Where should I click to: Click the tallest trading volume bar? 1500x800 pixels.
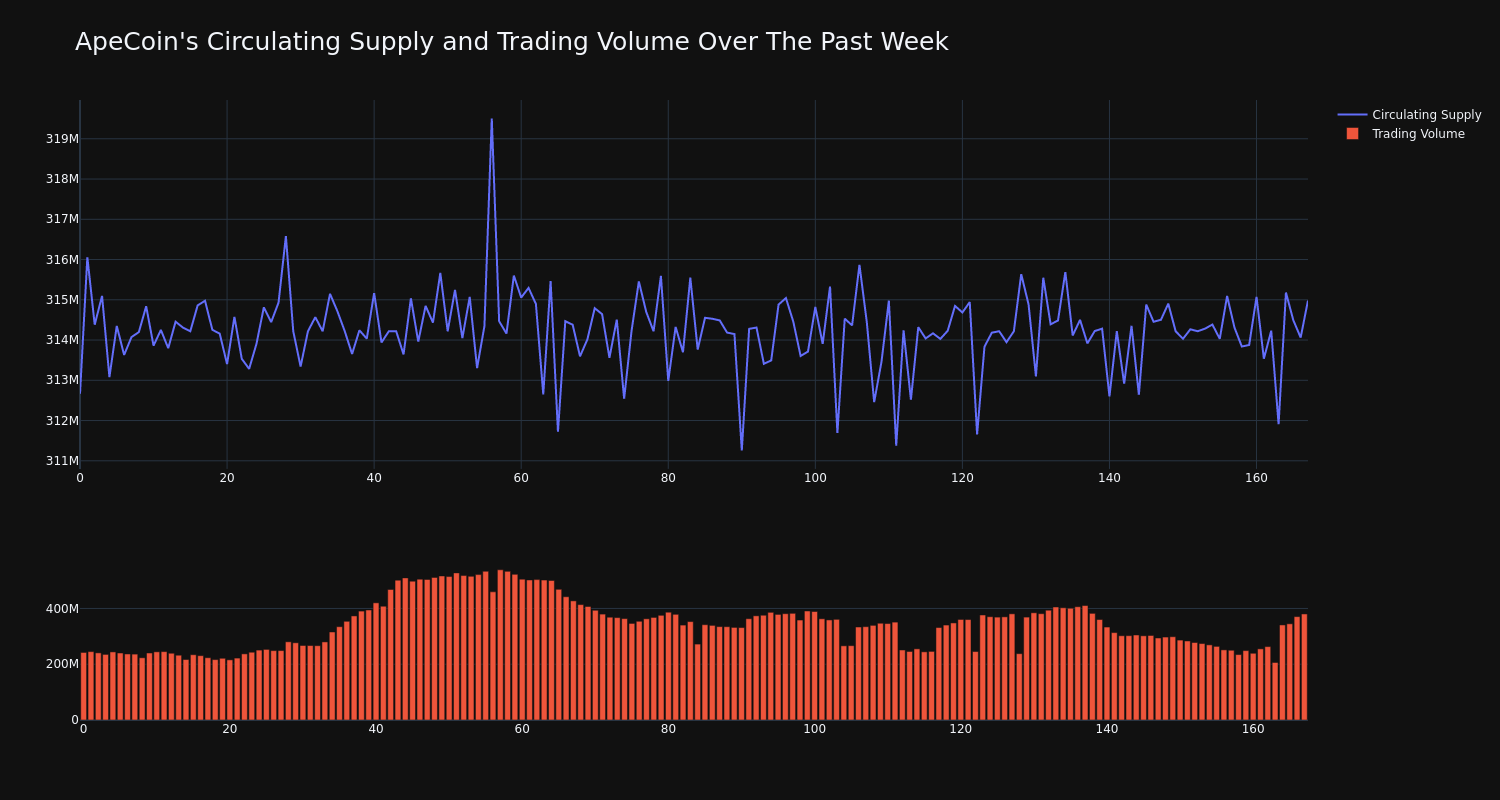[x=500, y=645]
